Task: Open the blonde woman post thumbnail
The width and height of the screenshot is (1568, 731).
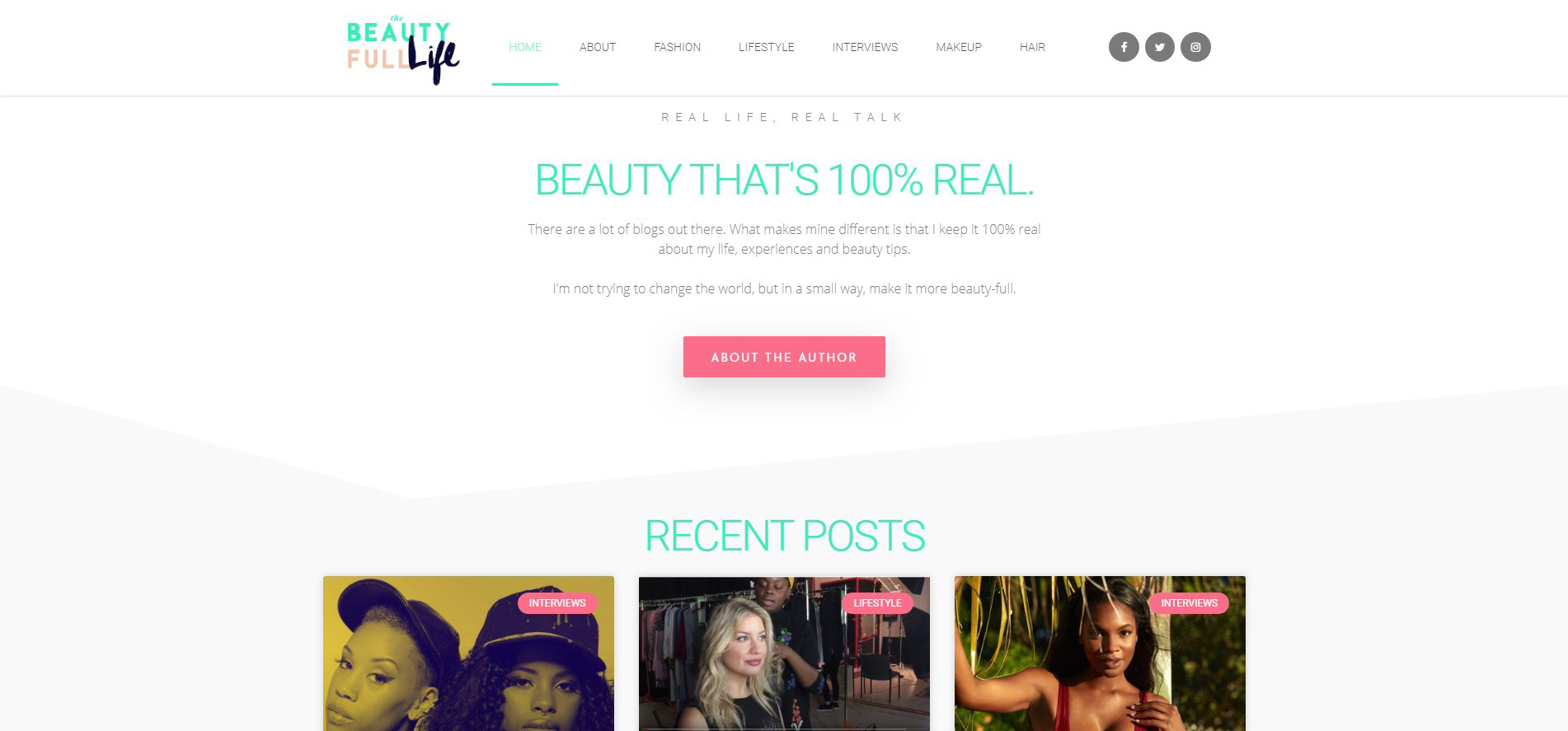Action: (x=784, y=654)
